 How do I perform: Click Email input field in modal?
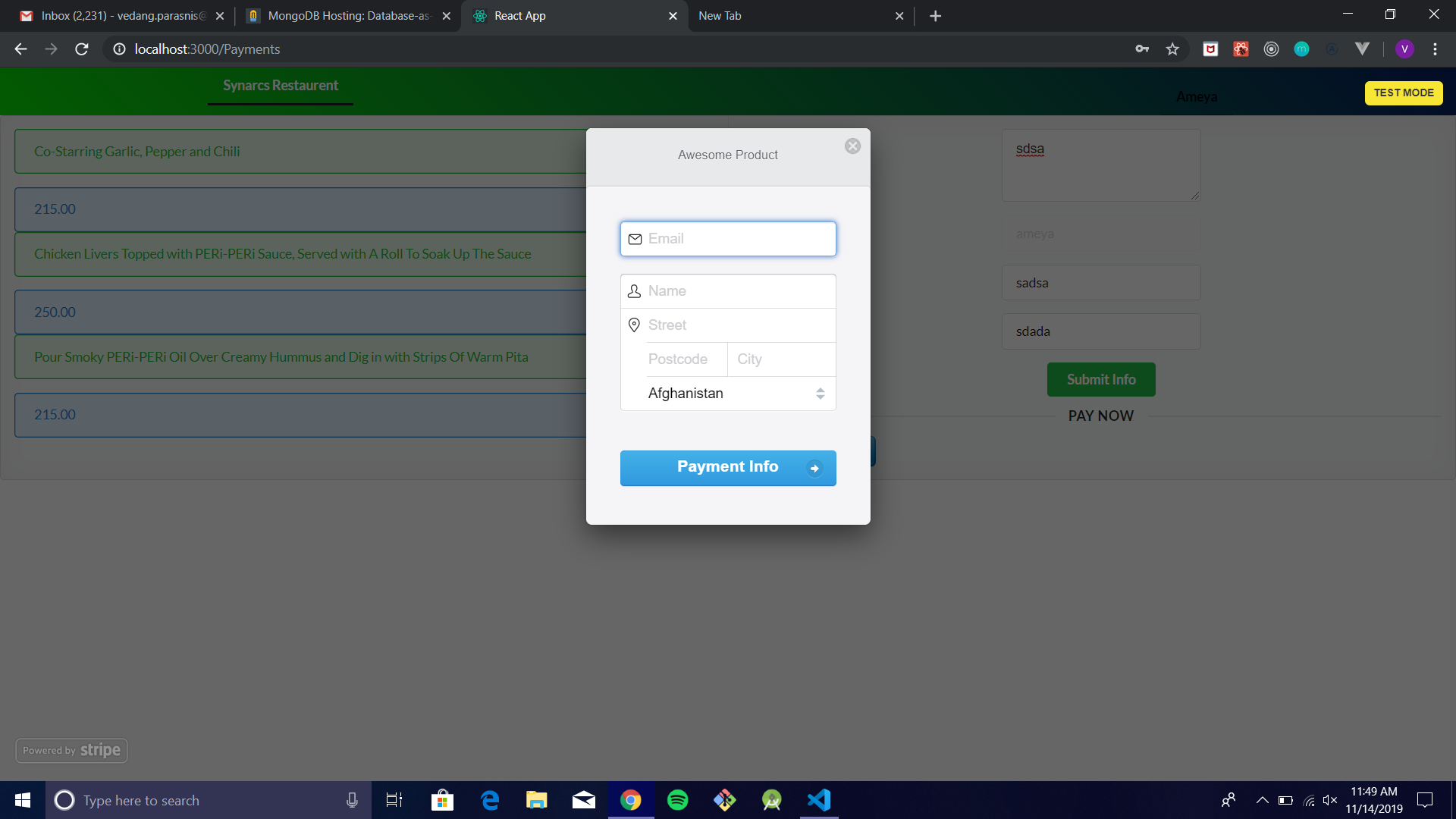728,238
